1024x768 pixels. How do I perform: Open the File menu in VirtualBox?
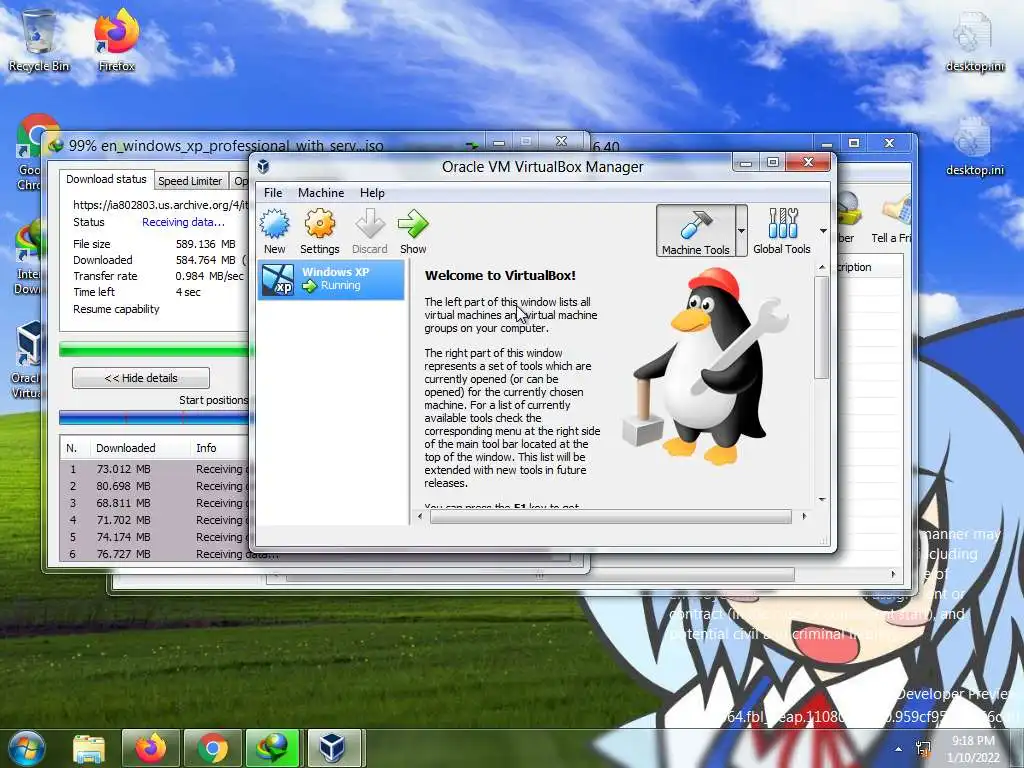pos(273,193)
